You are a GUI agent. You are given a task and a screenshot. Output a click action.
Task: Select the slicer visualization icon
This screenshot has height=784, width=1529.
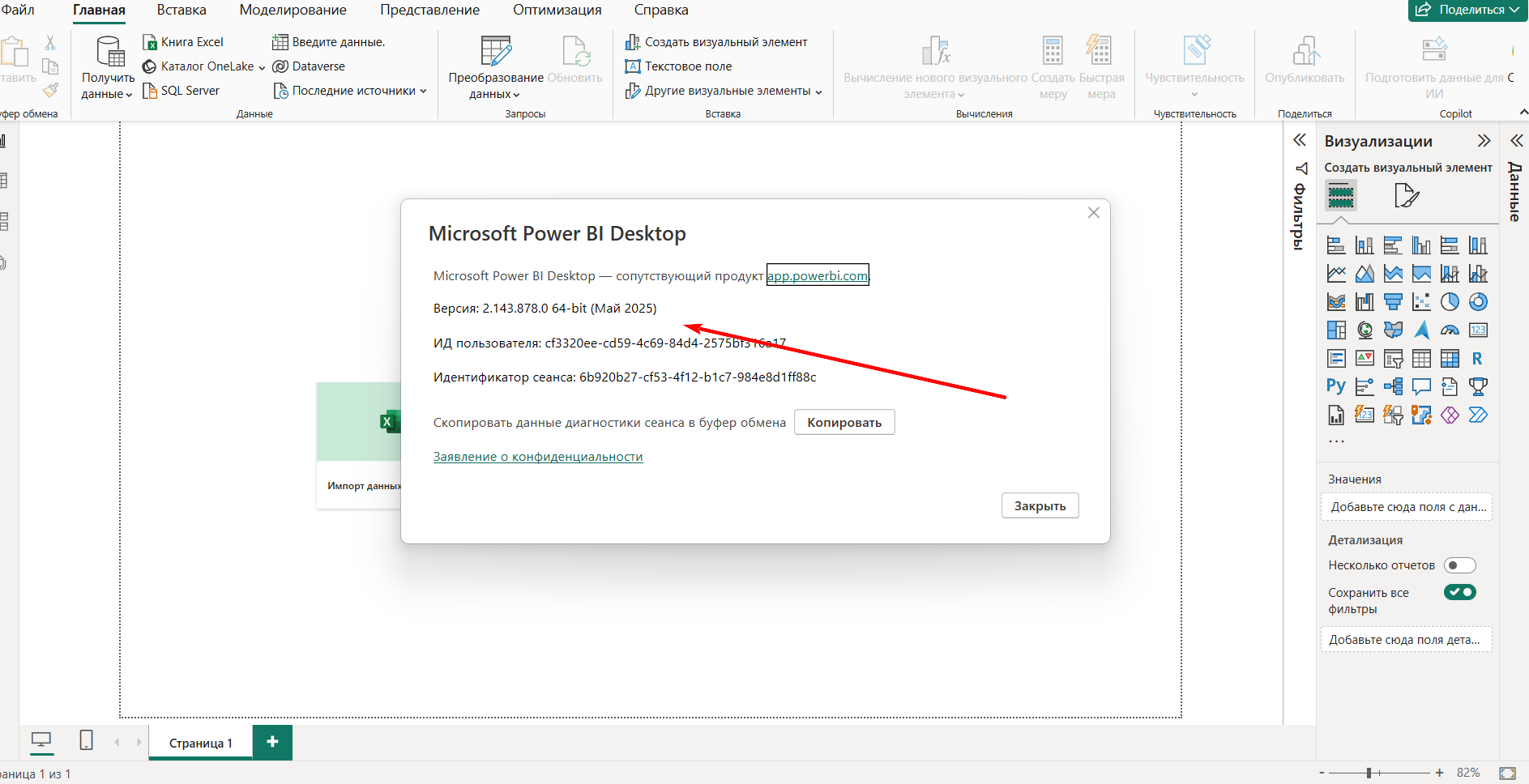coord(1394,359)
